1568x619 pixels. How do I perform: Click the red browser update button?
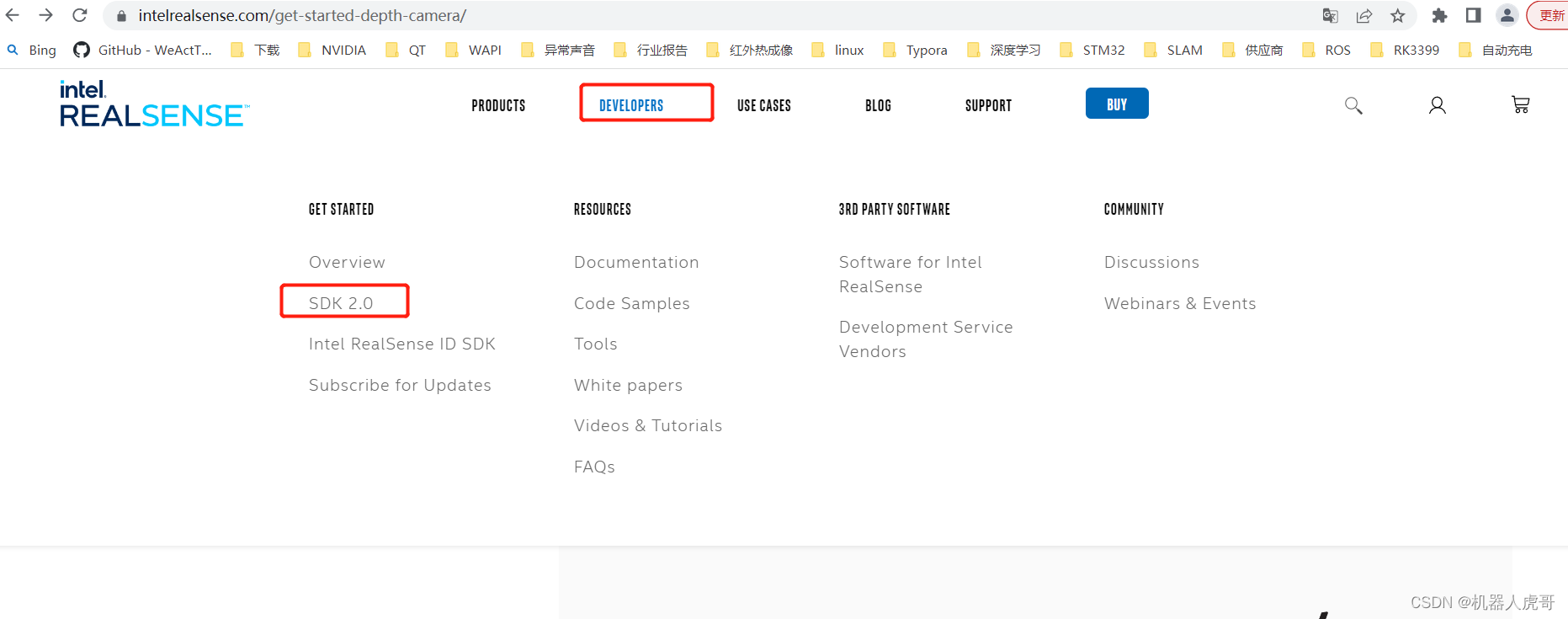pos(1549,15)
